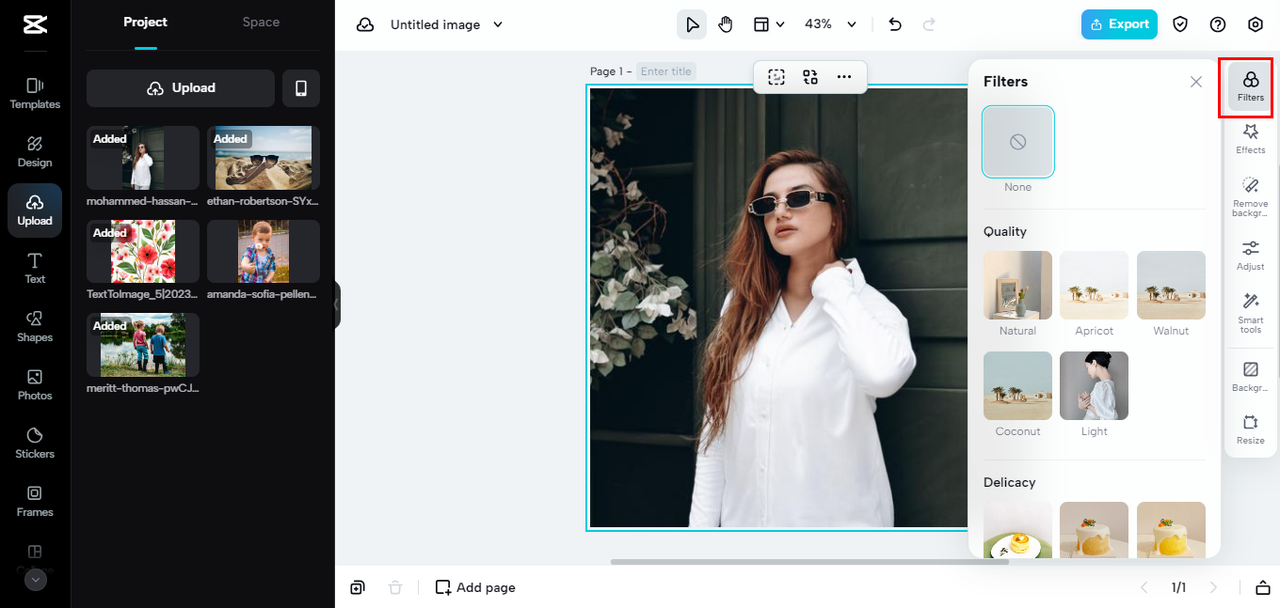This screenshot has height=608, width=1280.
Task: Apply the Natural filter
Action: (1018, 285)
